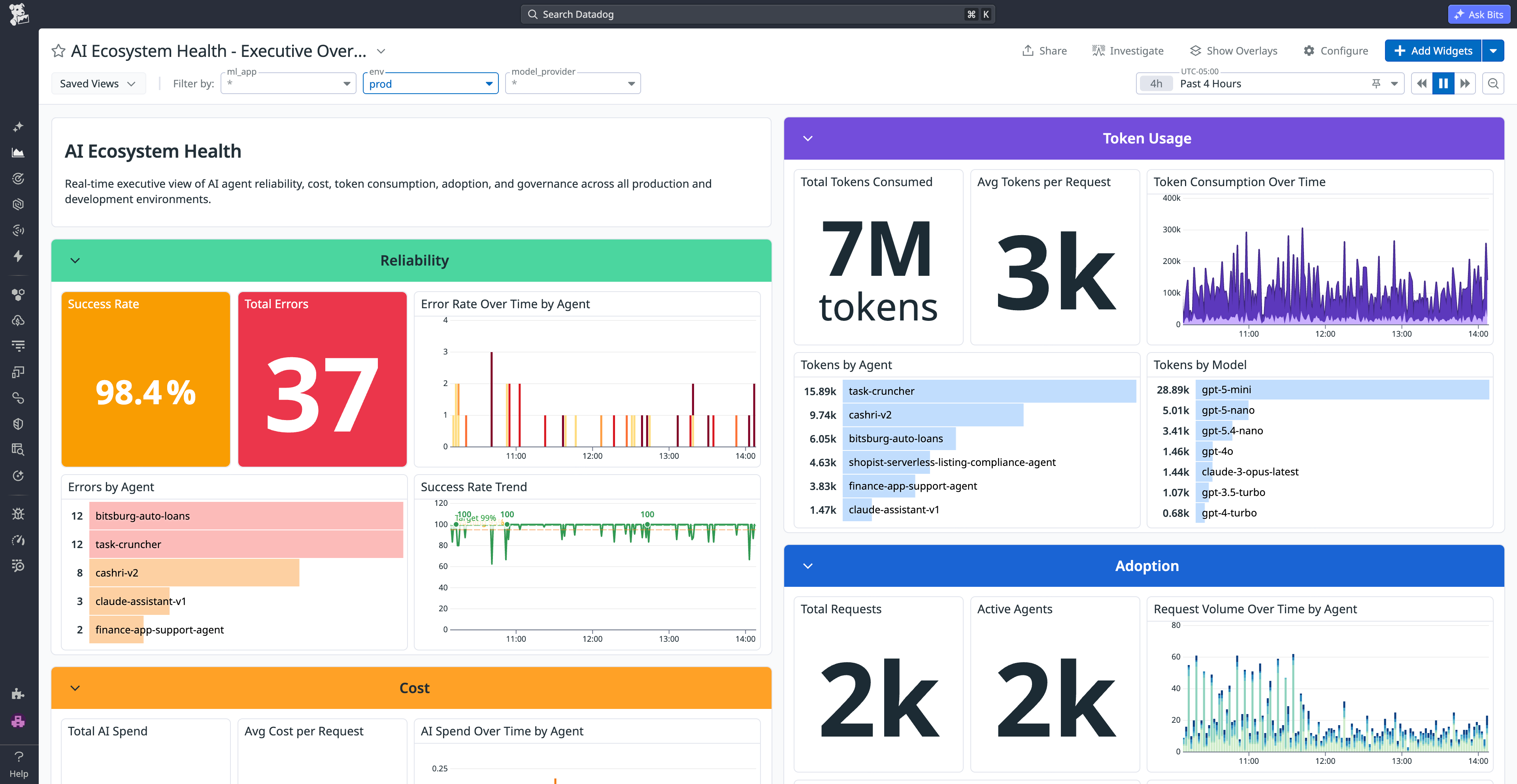Screen dimensions: 1517x784
Task: Click Add Widgets button
Action: click(x=1433, y=51)
